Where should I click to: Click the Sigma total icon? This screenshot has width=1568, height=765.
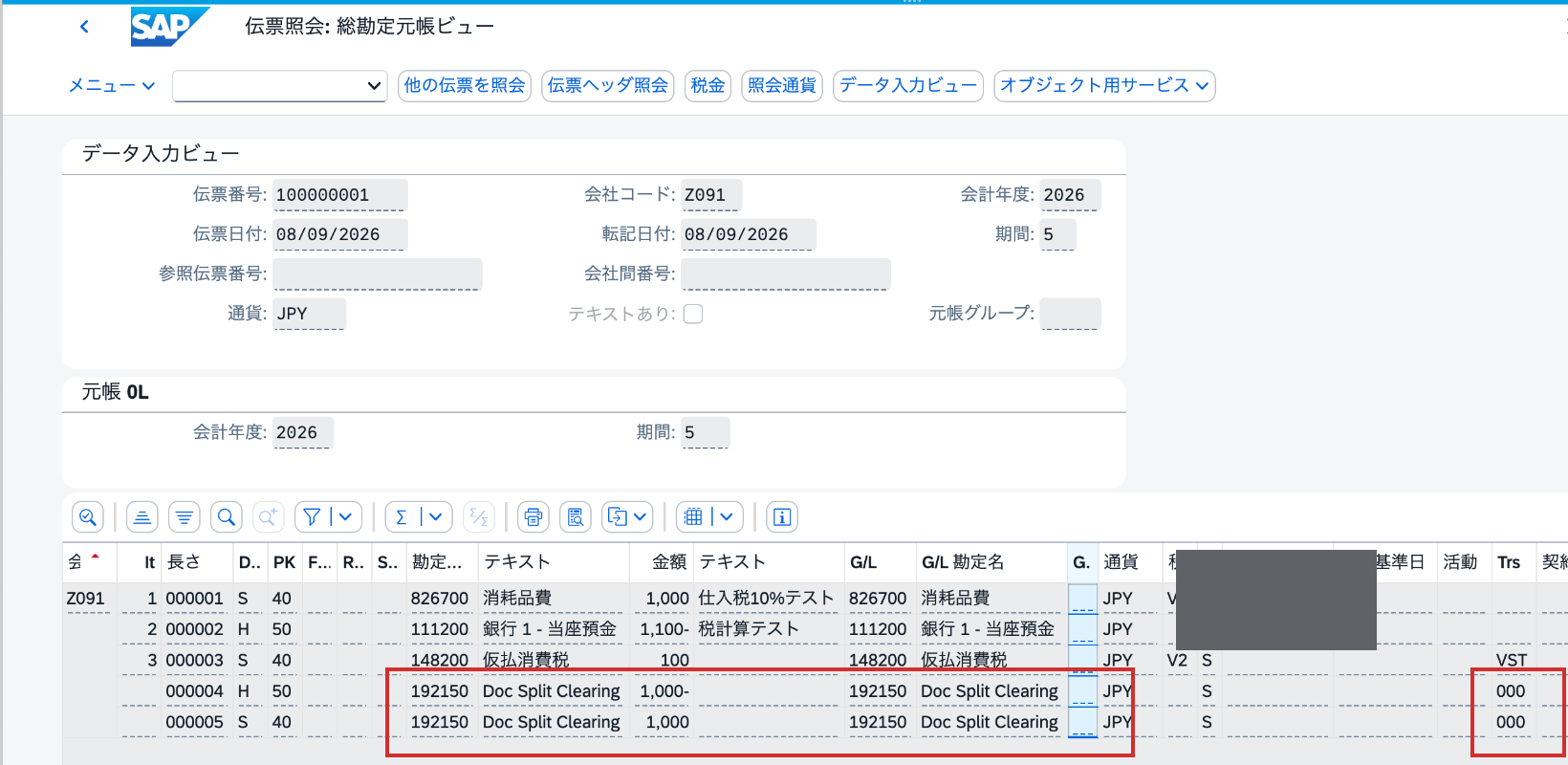(403, 517)
